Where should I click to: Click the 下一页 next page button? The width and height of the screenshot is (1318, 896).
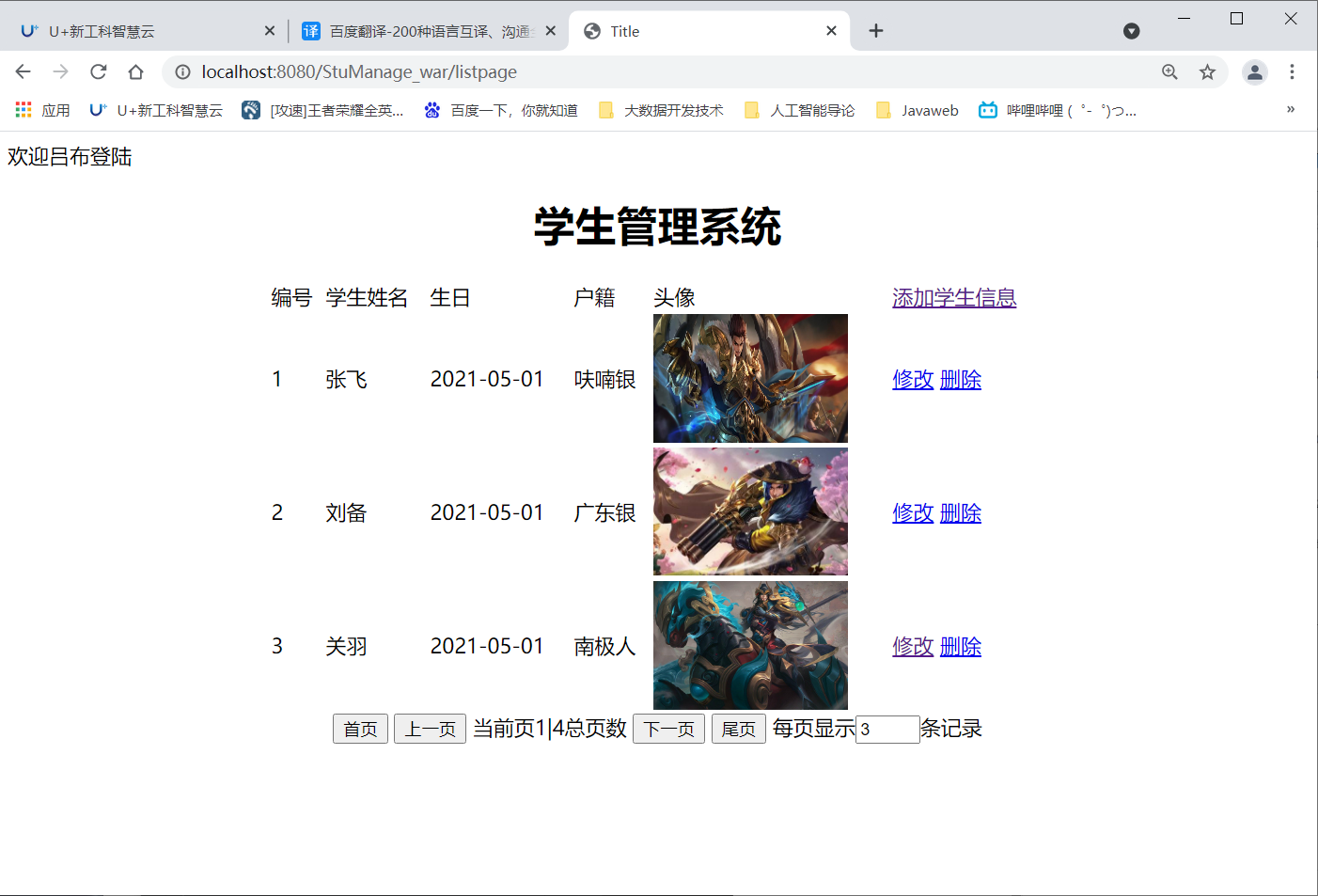tap(668, 729)
